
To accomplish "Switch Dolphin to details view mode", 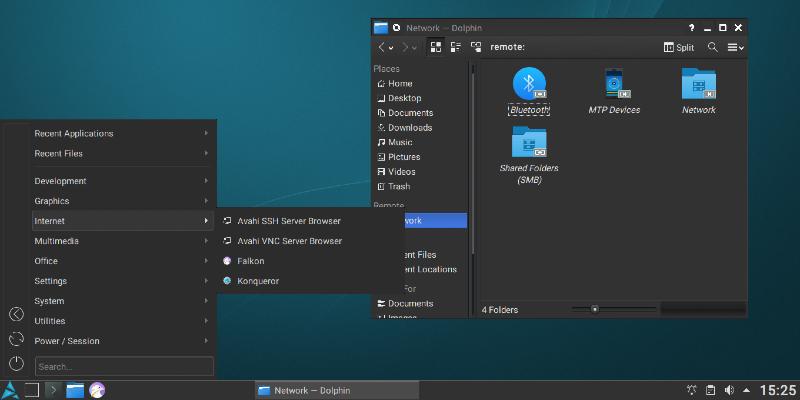I will 476,47.
